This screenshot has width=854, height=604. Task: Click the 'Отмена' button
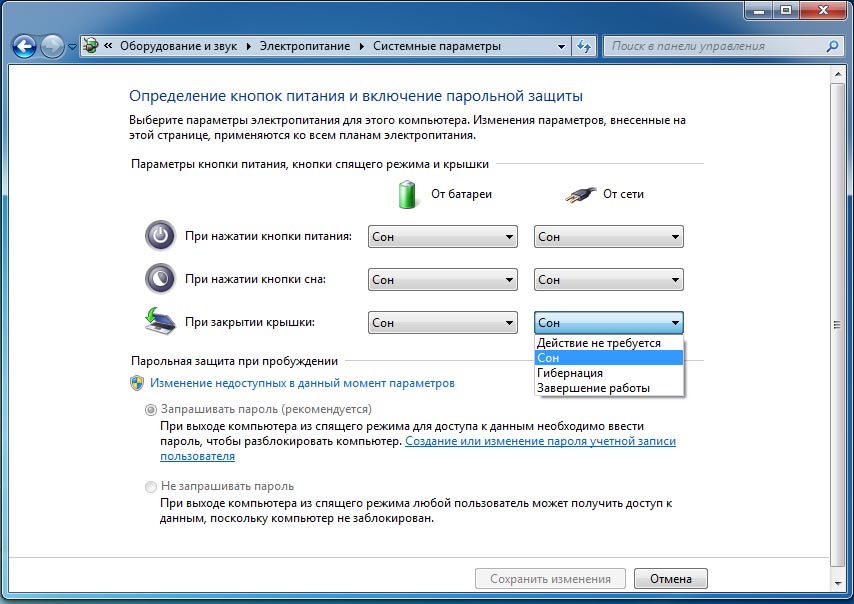[671, 579]
